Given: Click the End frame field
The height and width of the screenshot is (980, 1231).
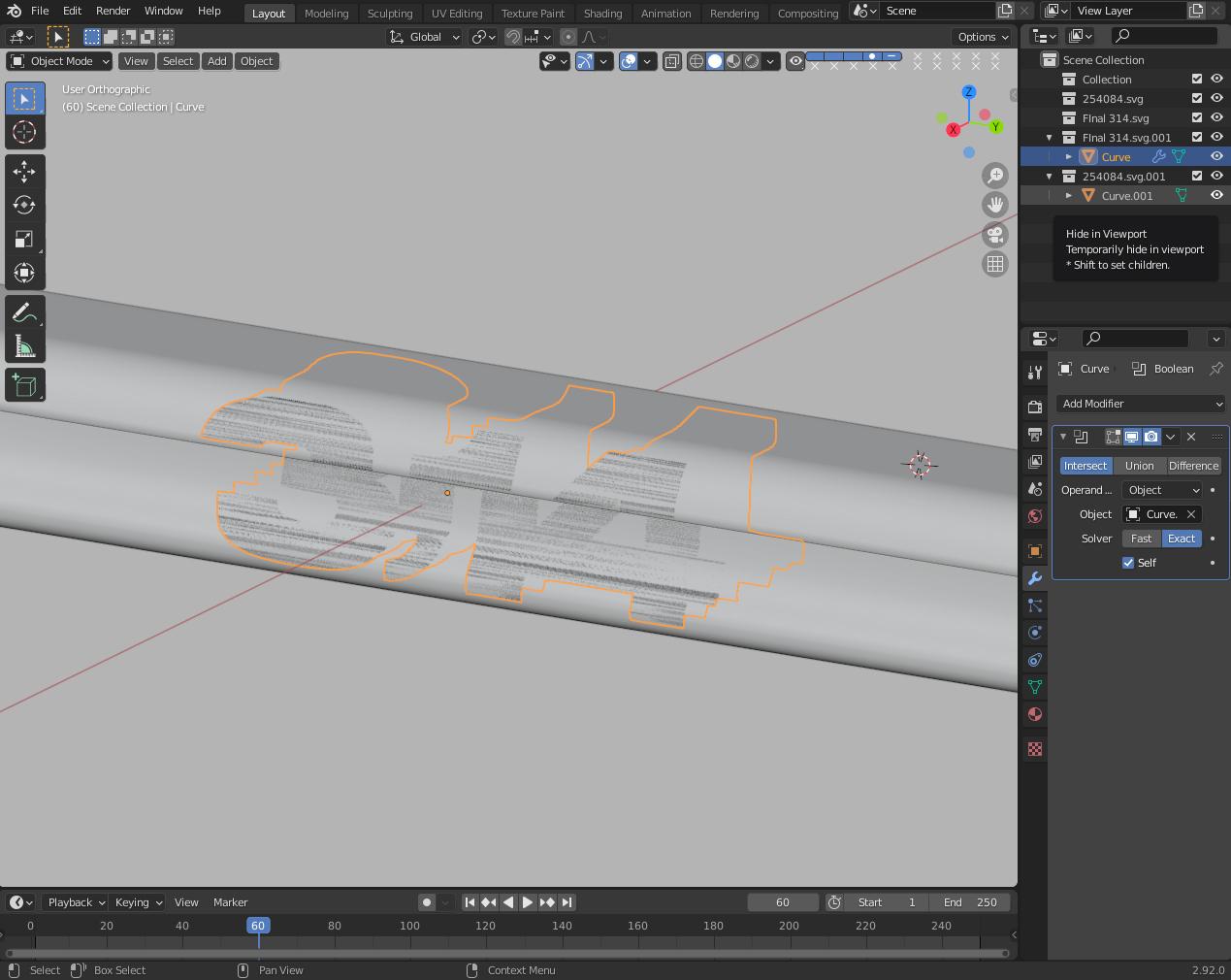Looking at the screenshot, I should point(970,902).
